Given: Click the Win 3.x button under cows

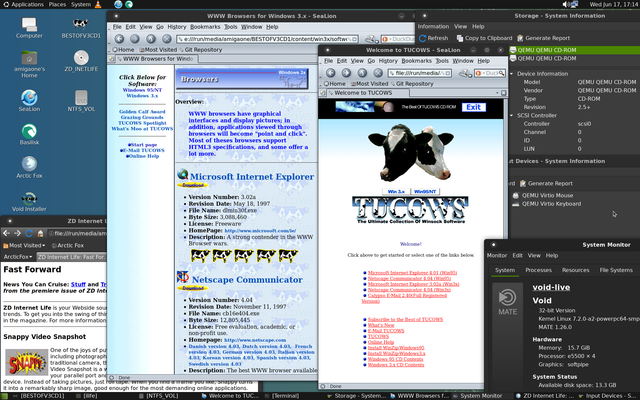Looking at the screenshot, I should [396, 191].
